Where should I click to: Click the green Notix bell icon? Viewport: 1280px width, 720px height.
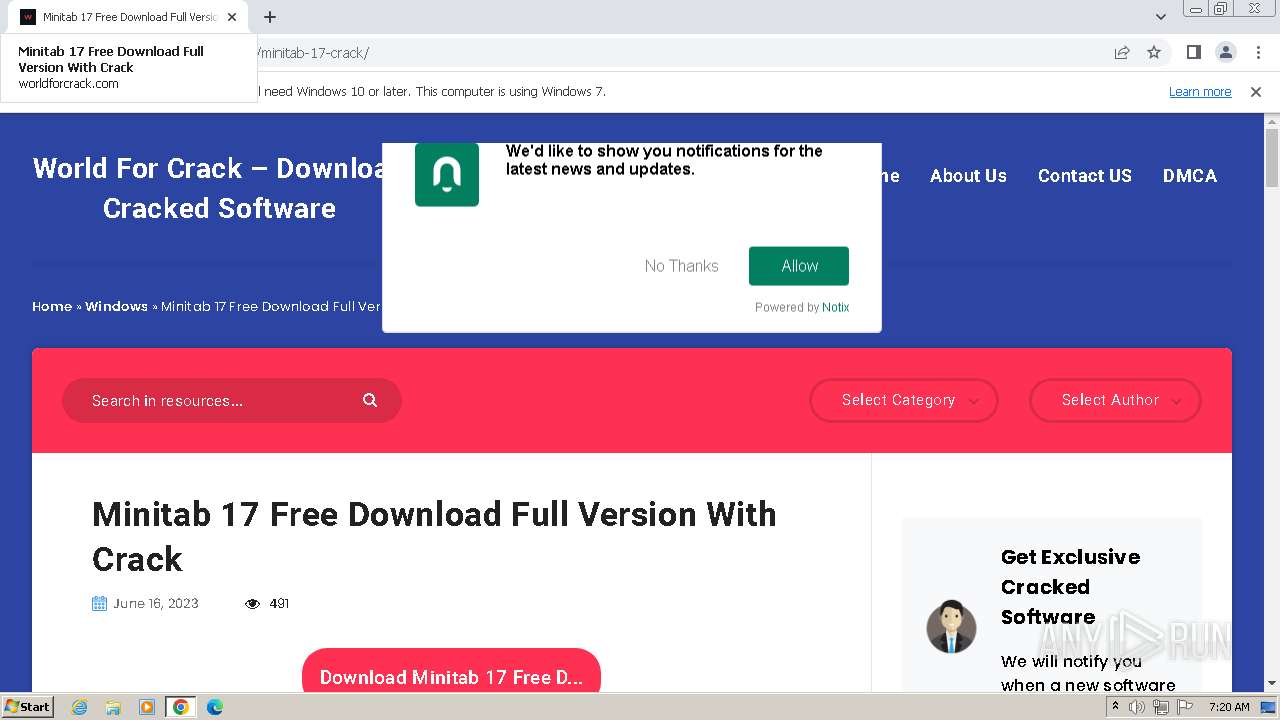point(447,174)
